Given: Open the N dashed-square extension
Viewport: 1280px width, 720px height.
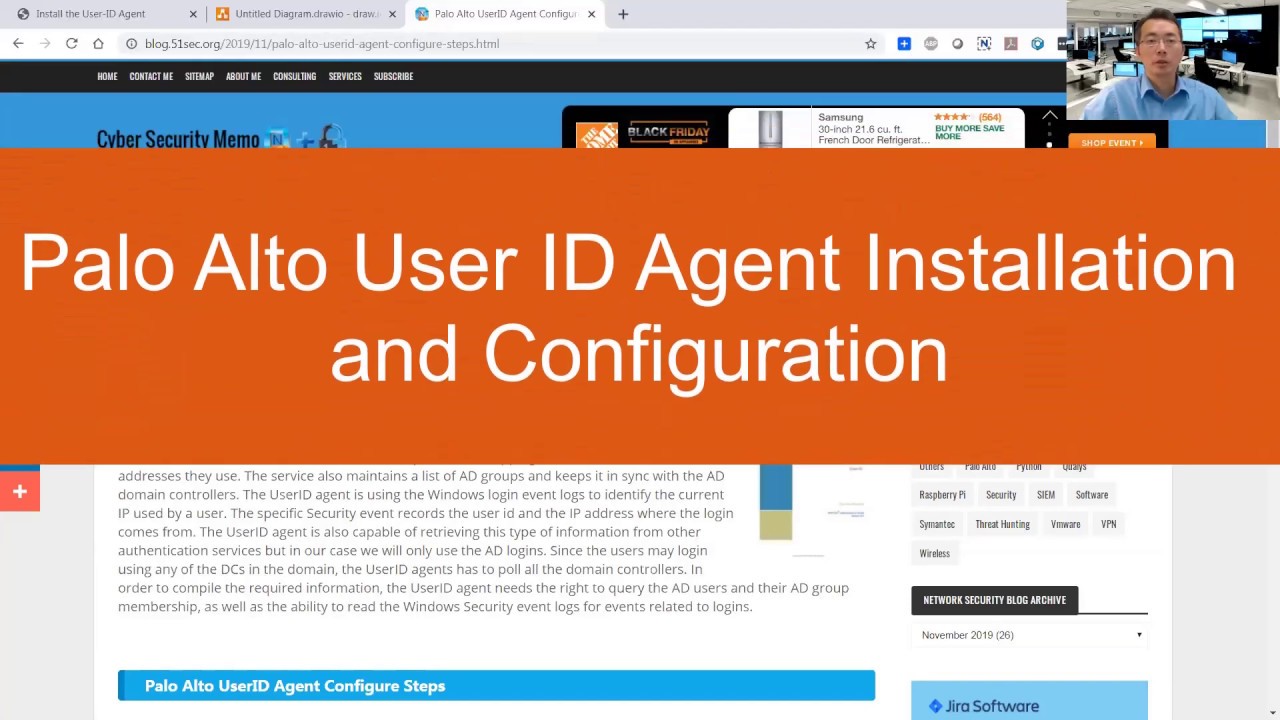Looking at the screenshot, I should pyautogui.click(x=984, y=44).
